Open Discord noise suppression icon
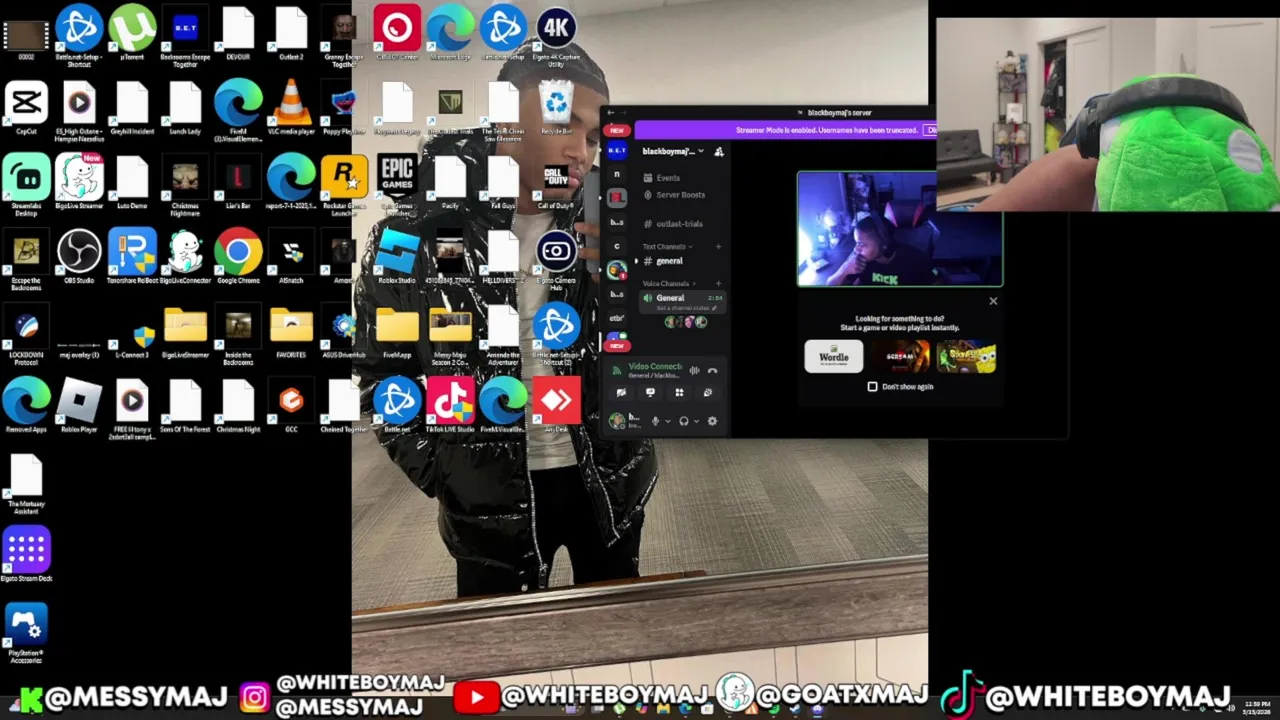The width and height of the screenshot is (1280, 720). (694, 370)
